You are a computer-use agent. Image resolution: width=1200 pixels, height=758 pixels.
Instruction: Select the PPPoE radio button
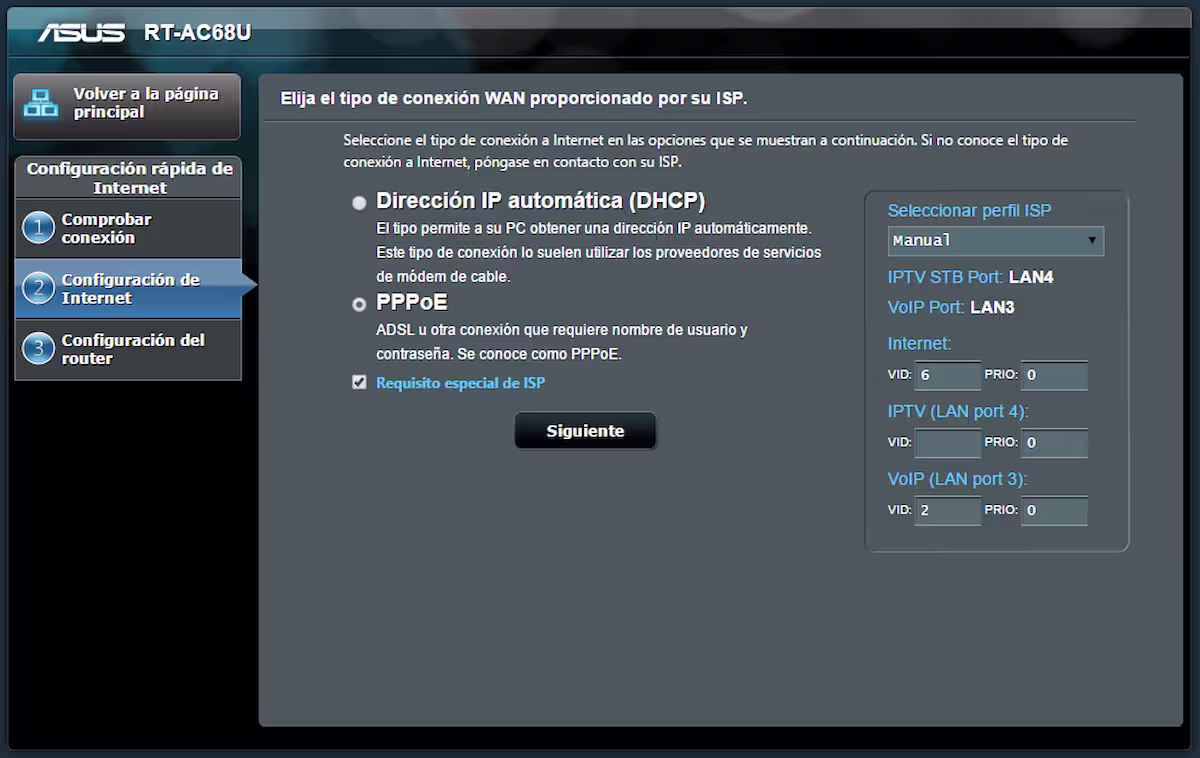click(359, 304)
